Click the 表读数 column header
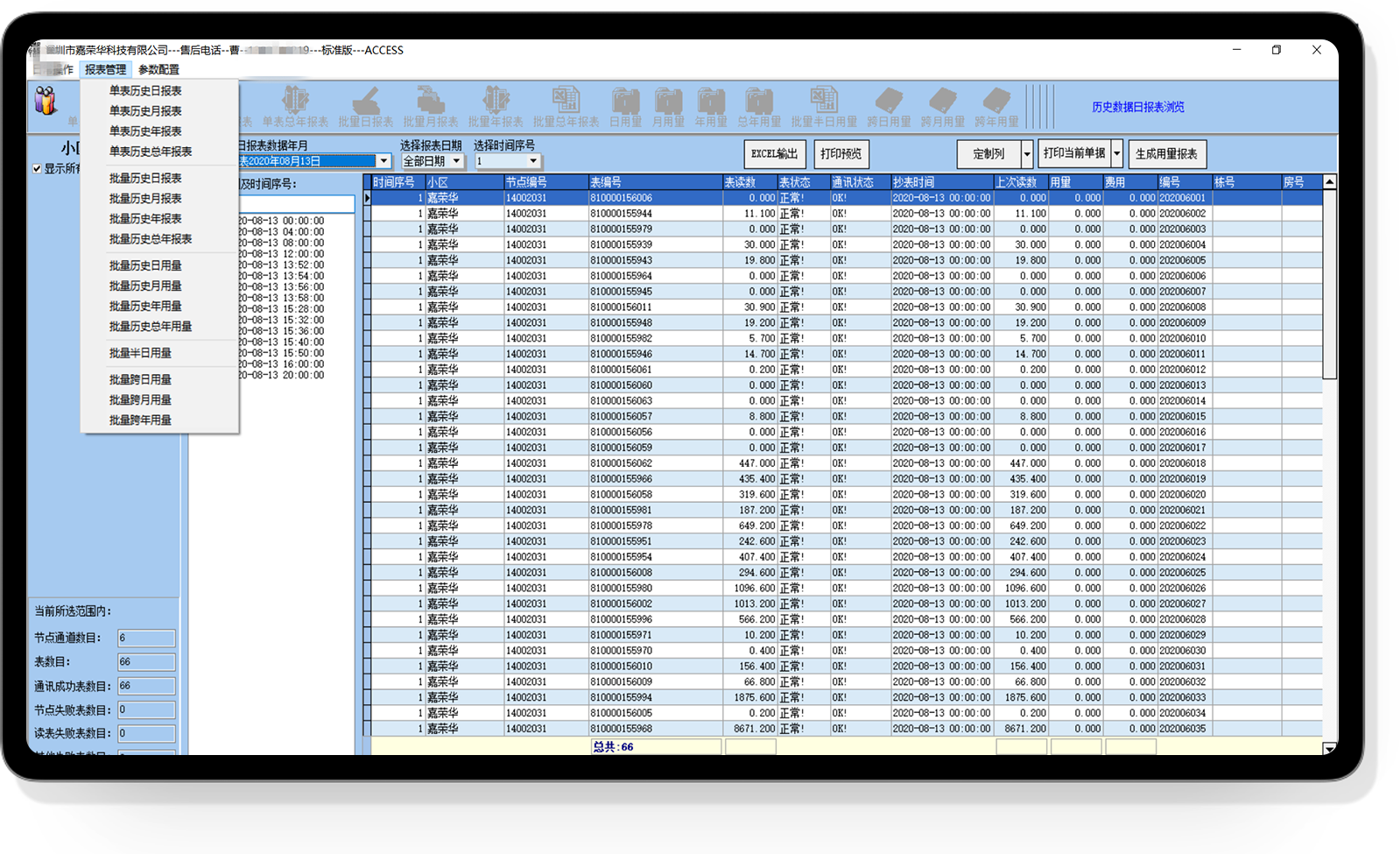Viewport: 1400px width, 854px height. (x=749, y=182)
